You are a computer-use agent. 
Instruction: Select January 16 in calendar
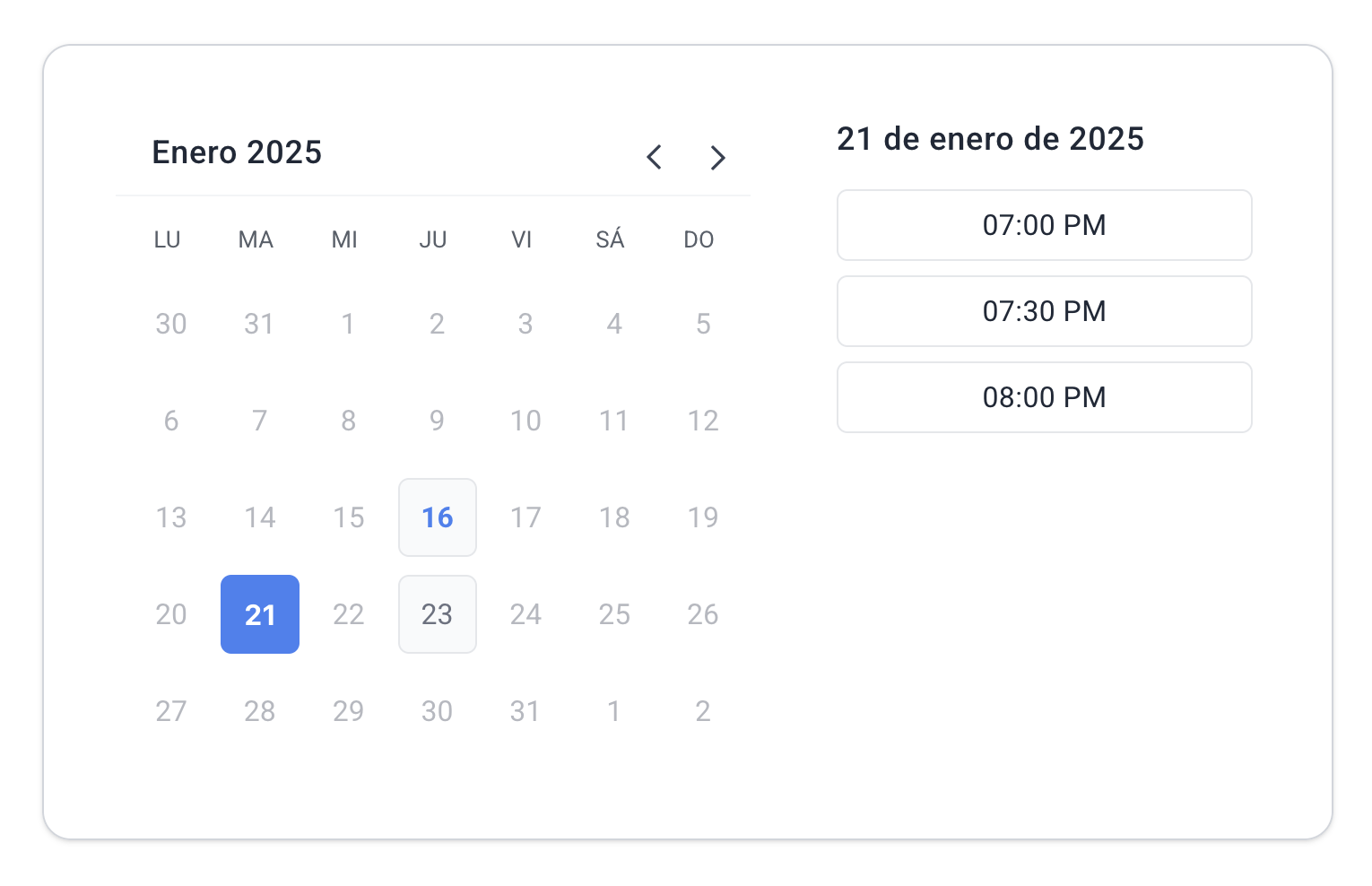(x=438, y=517)
